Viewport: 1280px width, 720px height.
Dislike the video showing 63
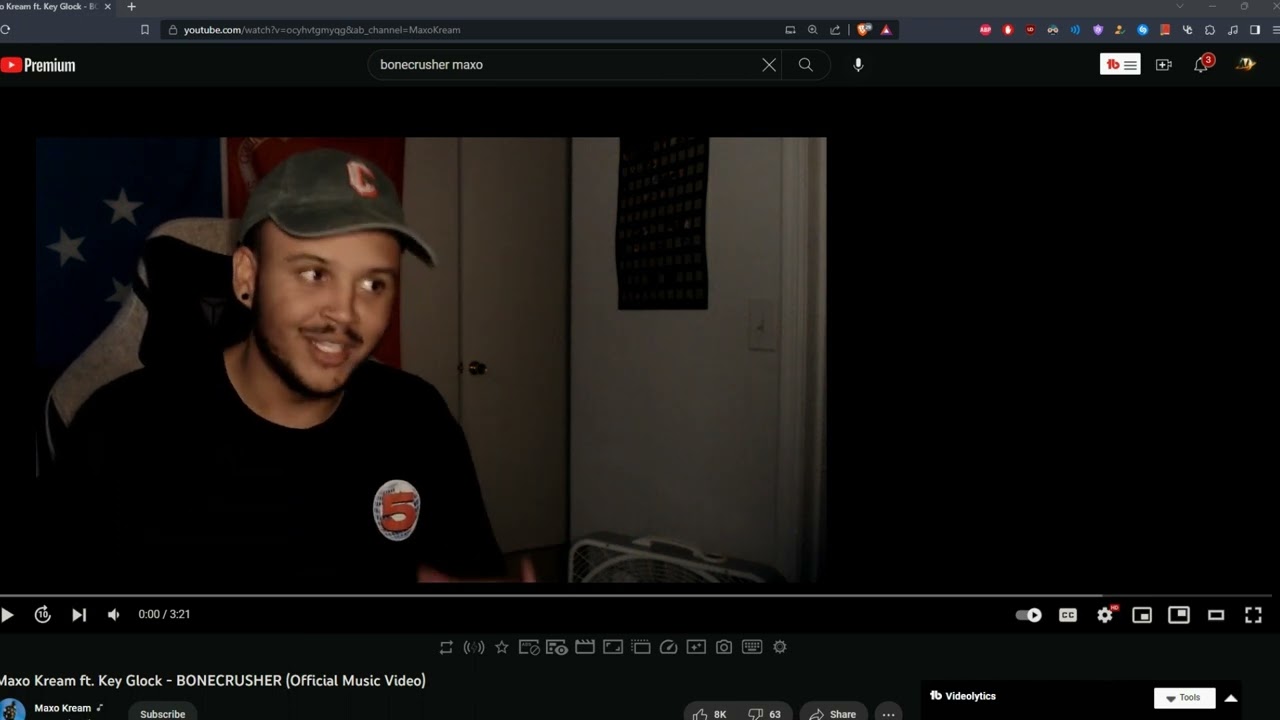click(x=767, y=714)
